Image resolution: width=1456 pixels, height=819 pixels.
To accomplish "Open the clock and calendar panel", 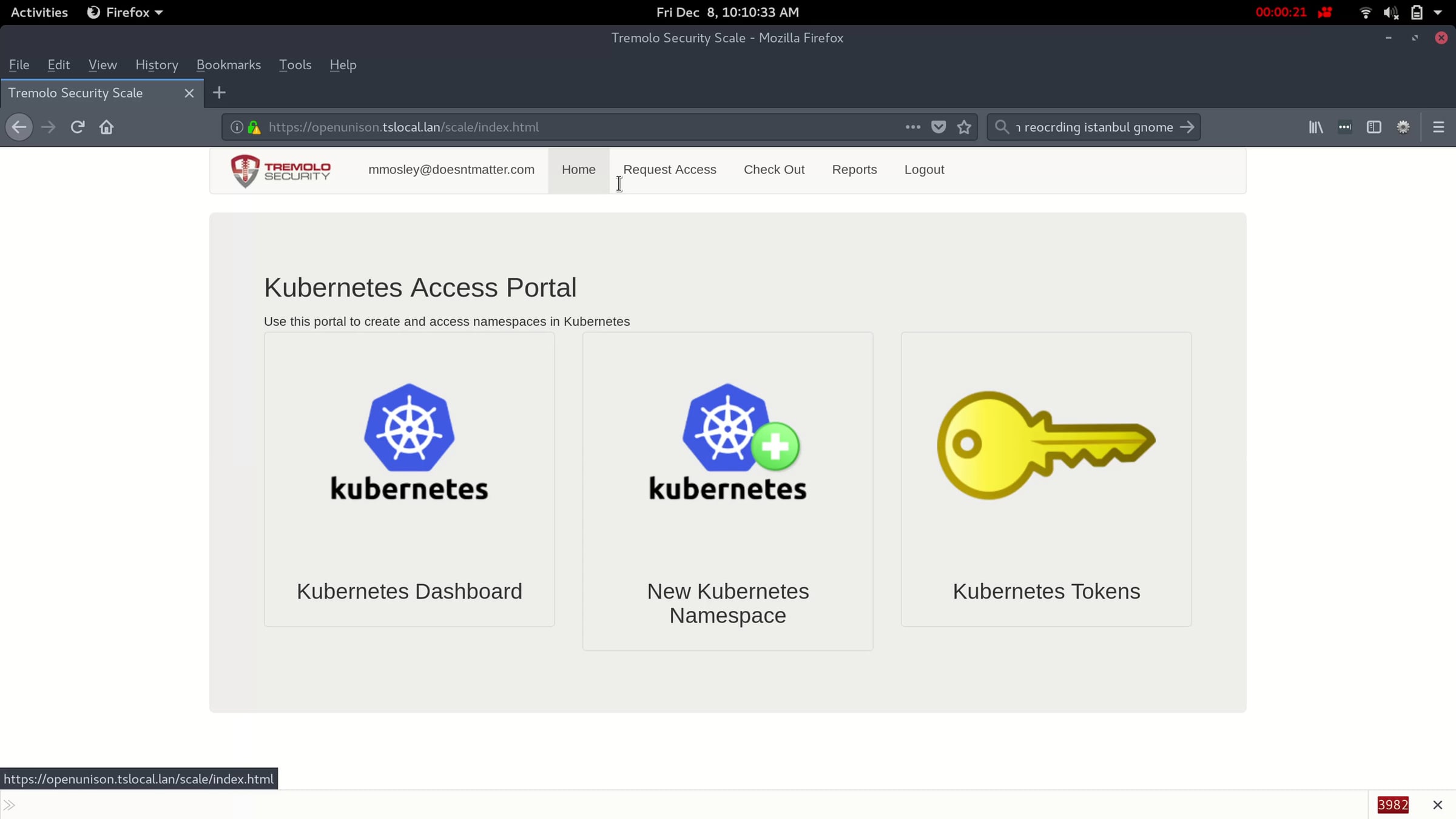I will coord(727,12).
